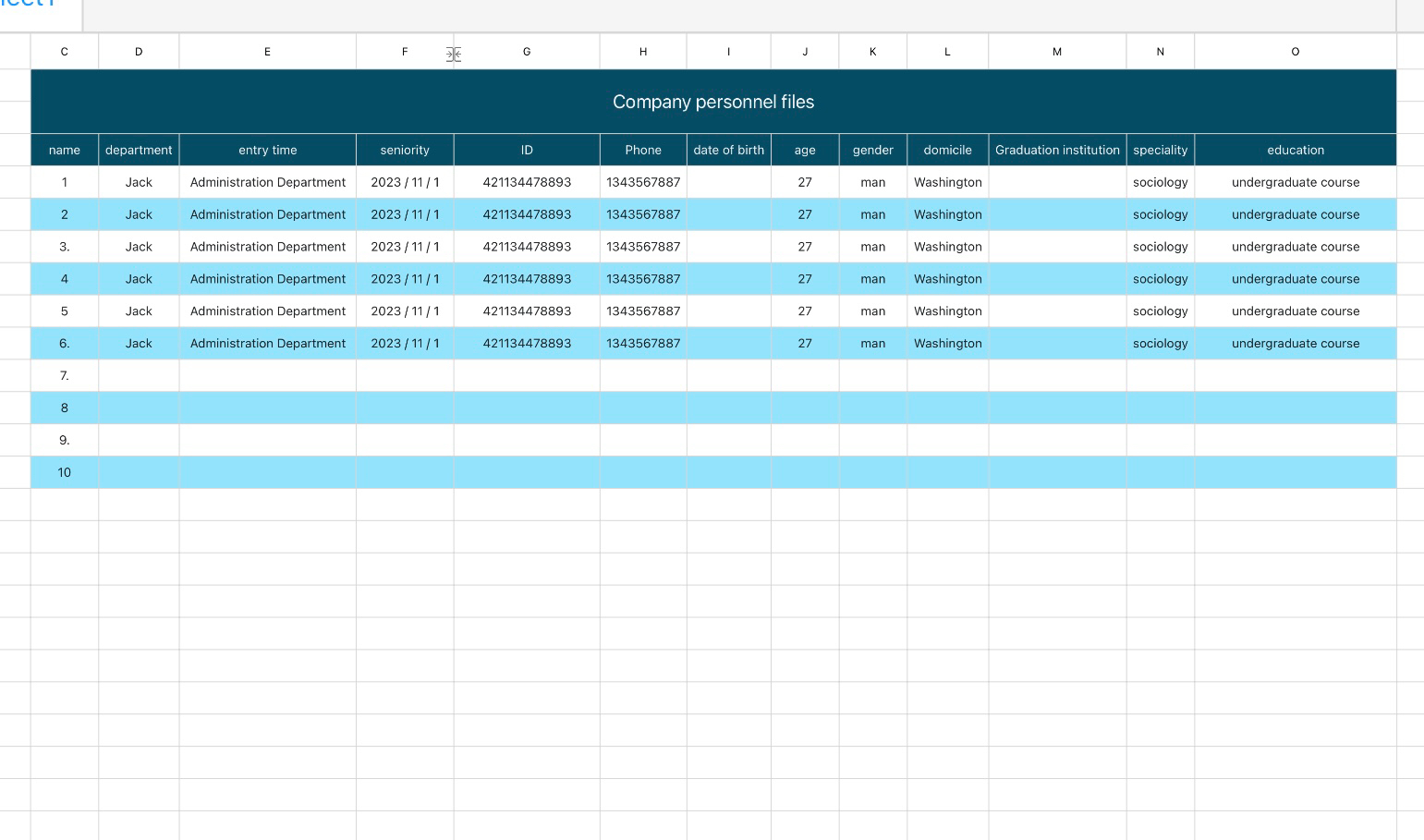
Task: Select column O header
Action: [1296, 52]
